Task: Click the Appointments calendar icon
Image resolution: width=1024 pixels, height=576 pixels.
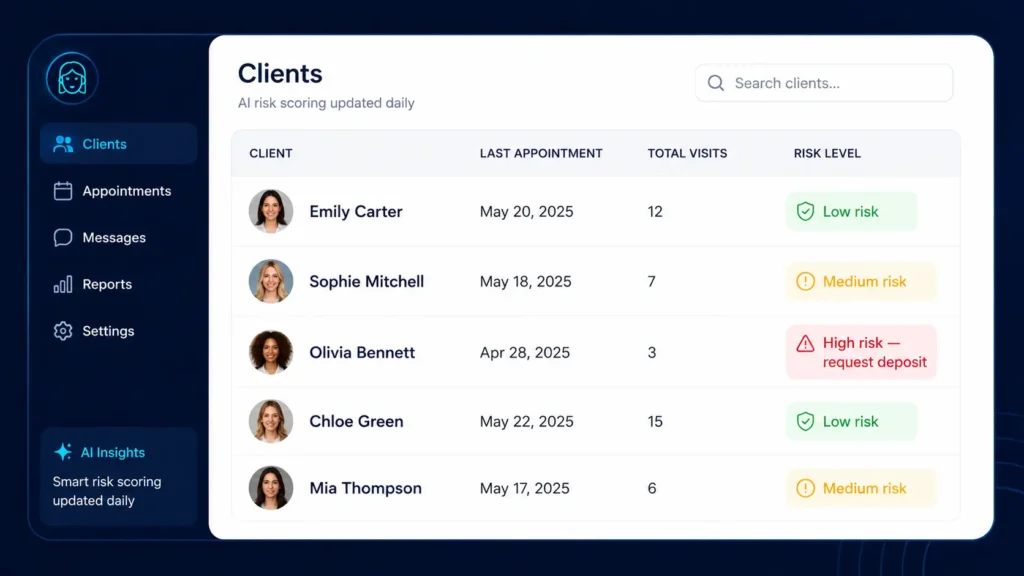Action: tap(63, 191)
